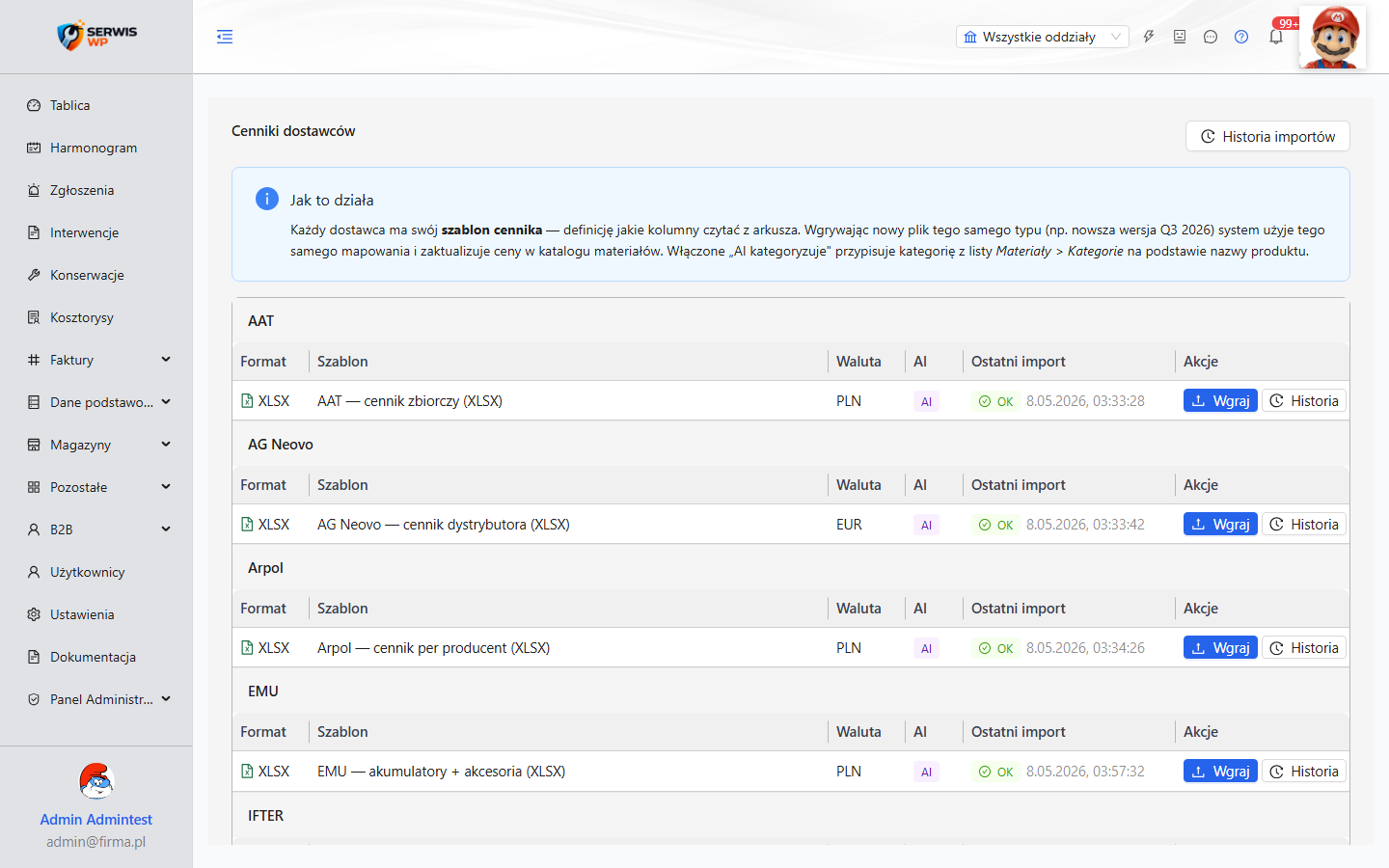Click Wgraj for AG Neovo price list

click(x=1220, y=525)
